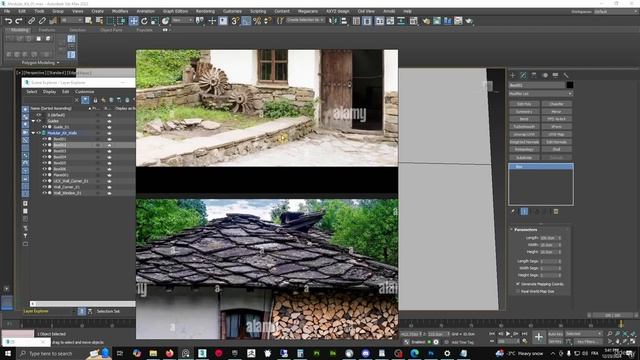
Task: Open File Explorer from the taskbar
Action: 153,353
